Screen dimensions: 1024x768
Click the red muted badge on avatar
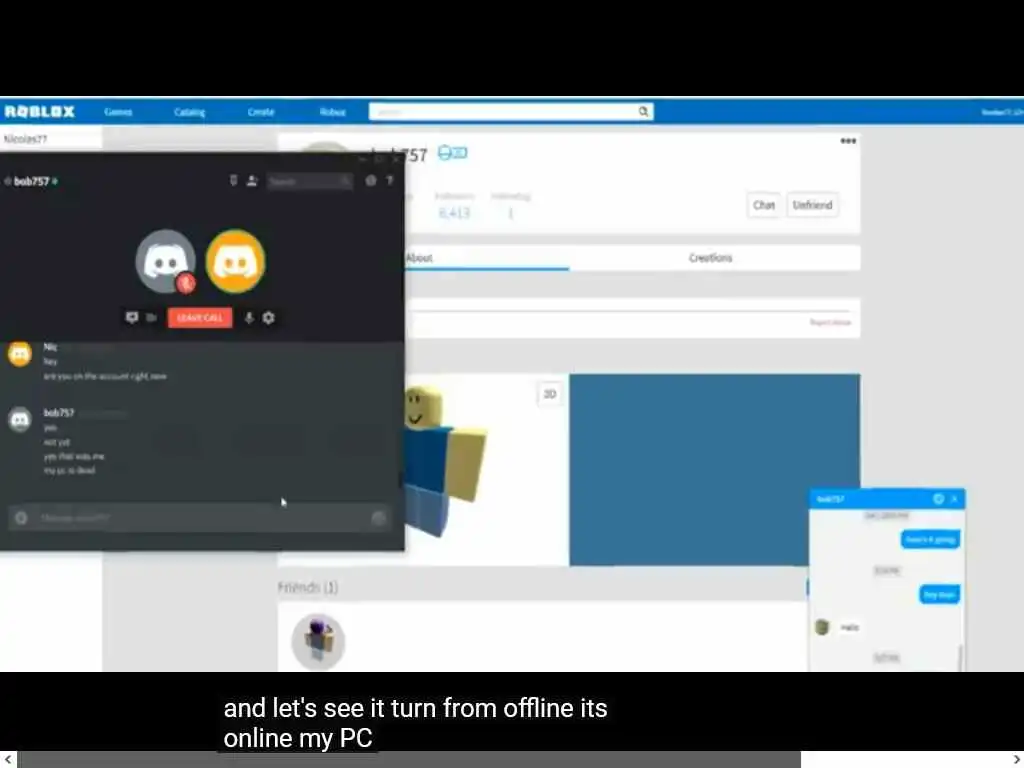(x=186, y=283)
